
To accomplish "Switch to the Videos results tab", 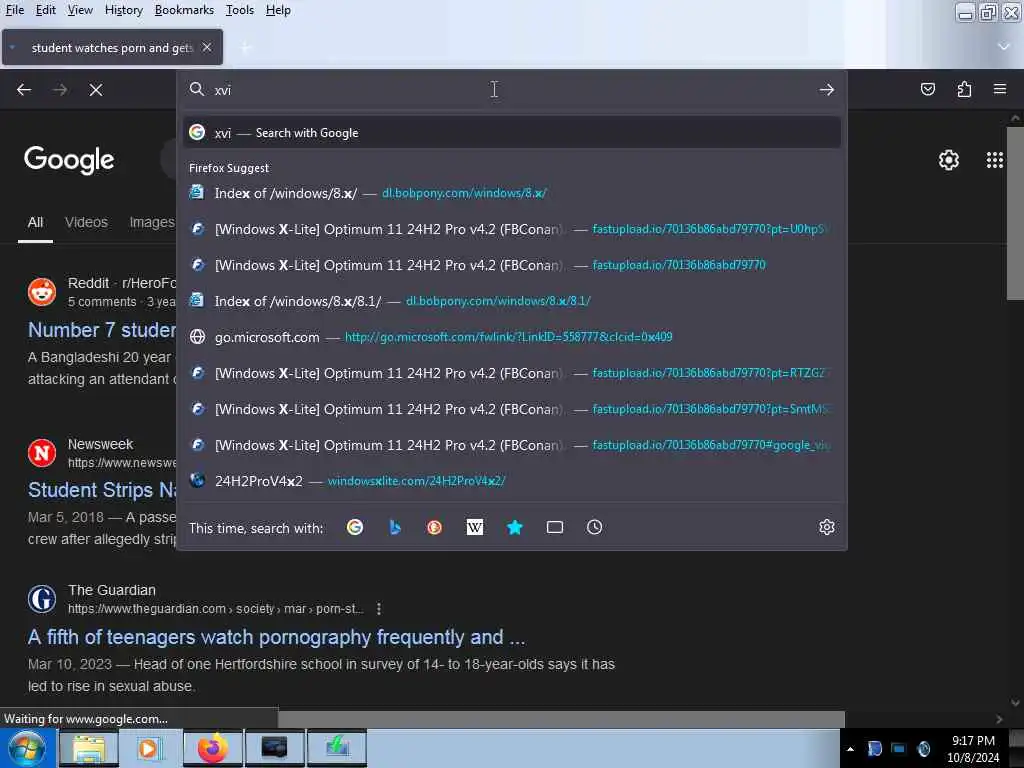I will pos(86,223).
